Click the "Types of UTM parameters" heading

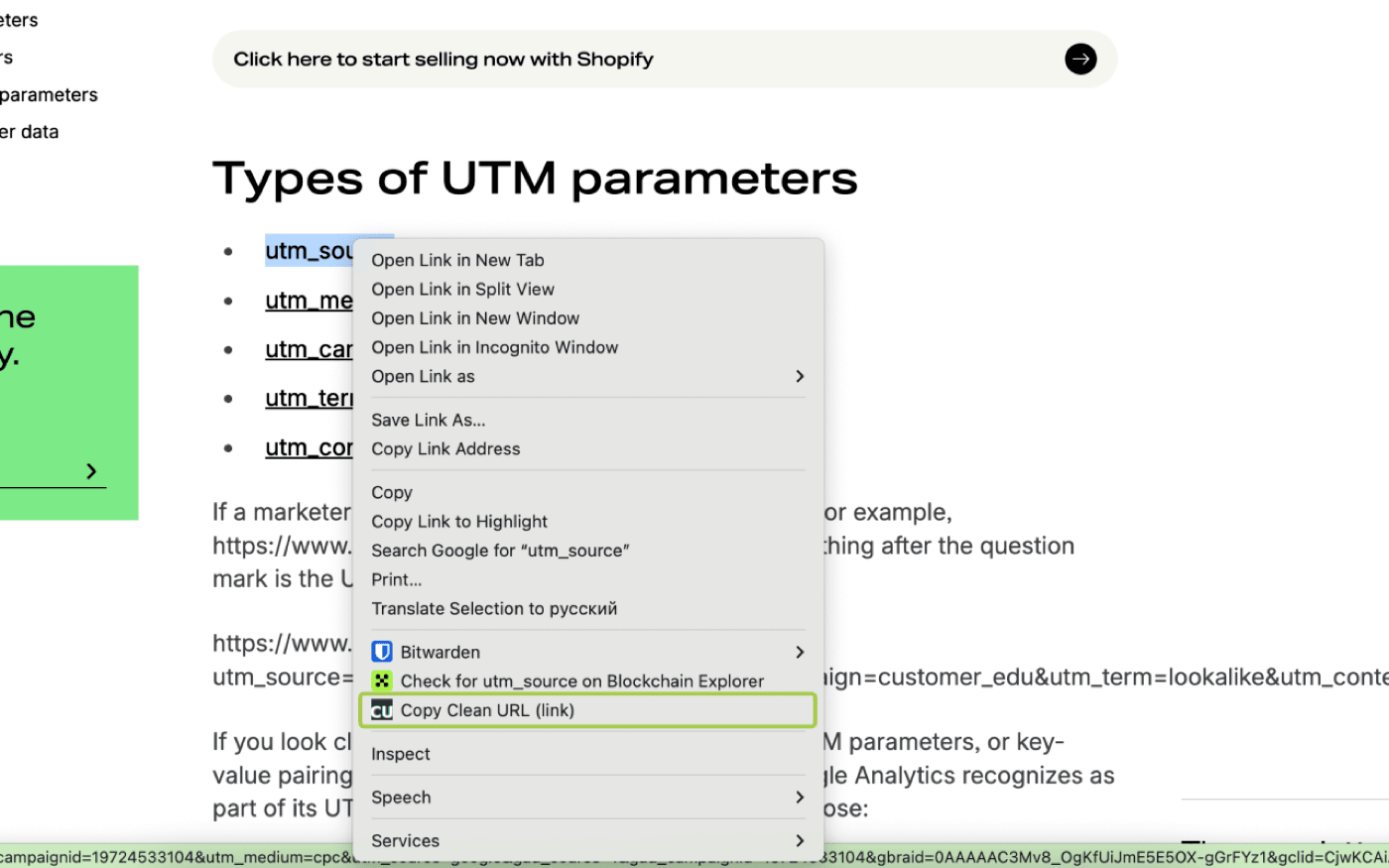535,179
